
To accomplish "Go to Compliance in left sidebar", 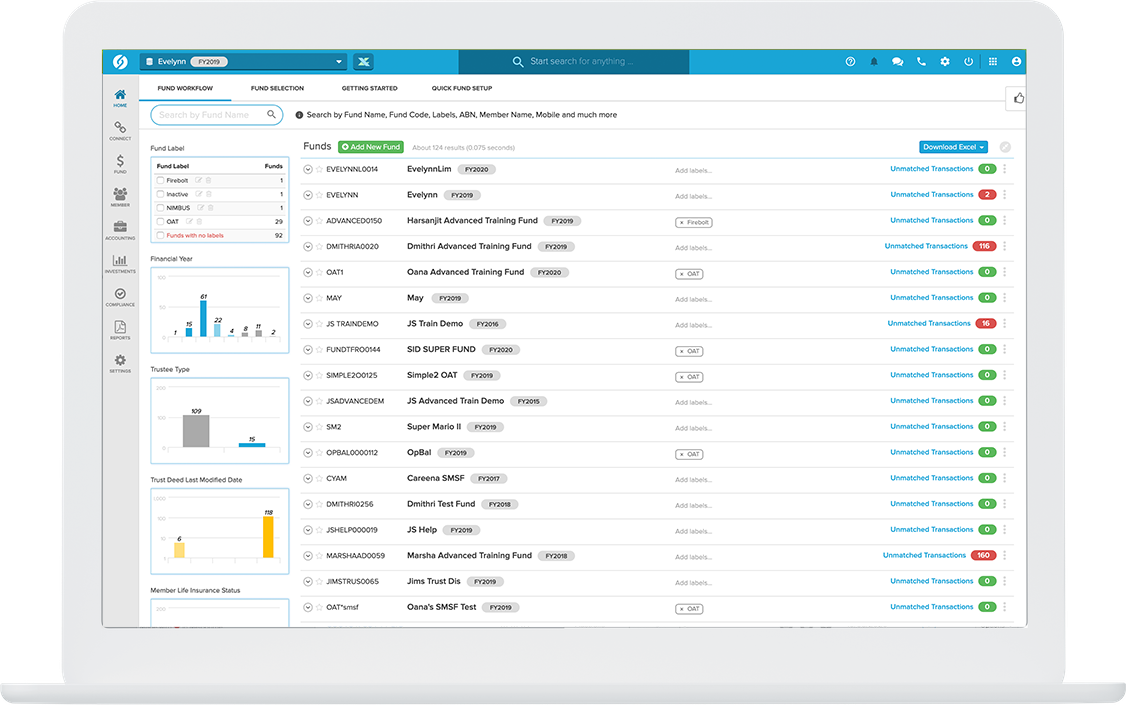I will tap(119, 296).
